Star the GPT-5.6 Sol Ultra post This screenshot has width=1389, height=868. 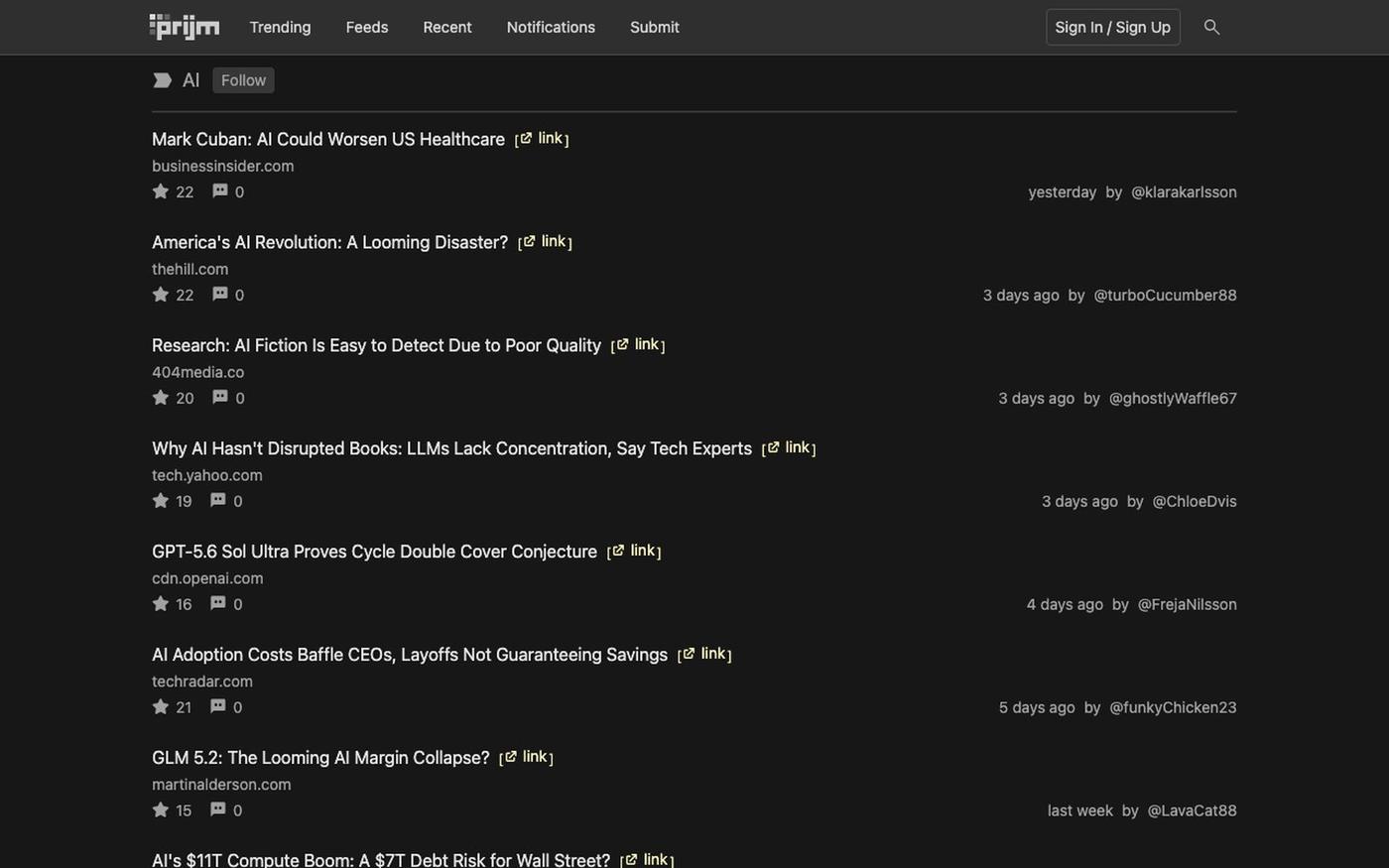click(161, 604)
